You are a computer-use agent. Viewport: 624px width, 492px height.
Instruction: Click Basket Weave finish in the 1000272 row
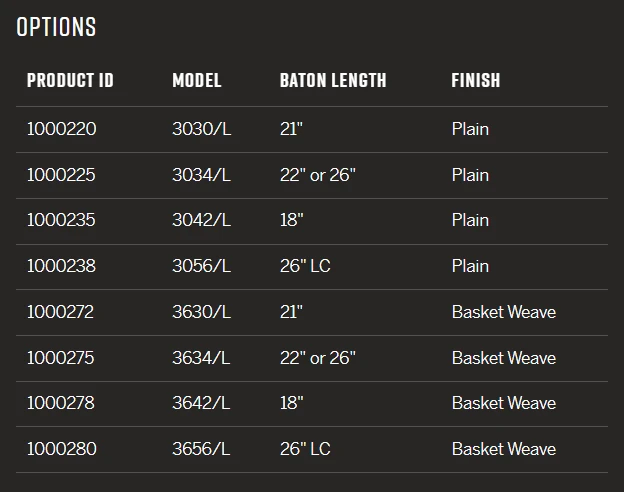pyautogui.click(x=503, y=312)
